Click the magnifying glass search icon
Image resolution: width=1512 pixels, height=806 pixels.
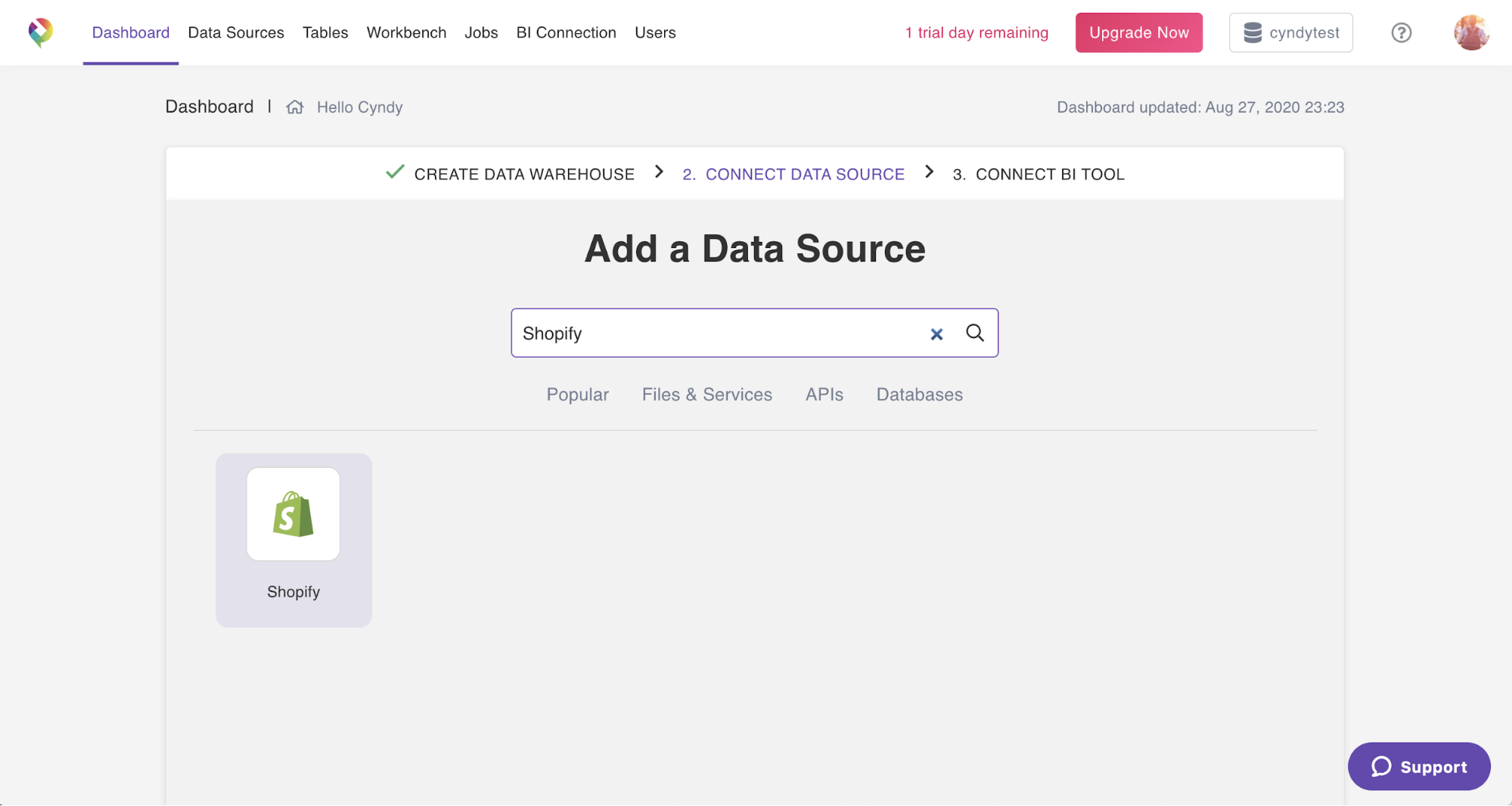pos(975,333)
